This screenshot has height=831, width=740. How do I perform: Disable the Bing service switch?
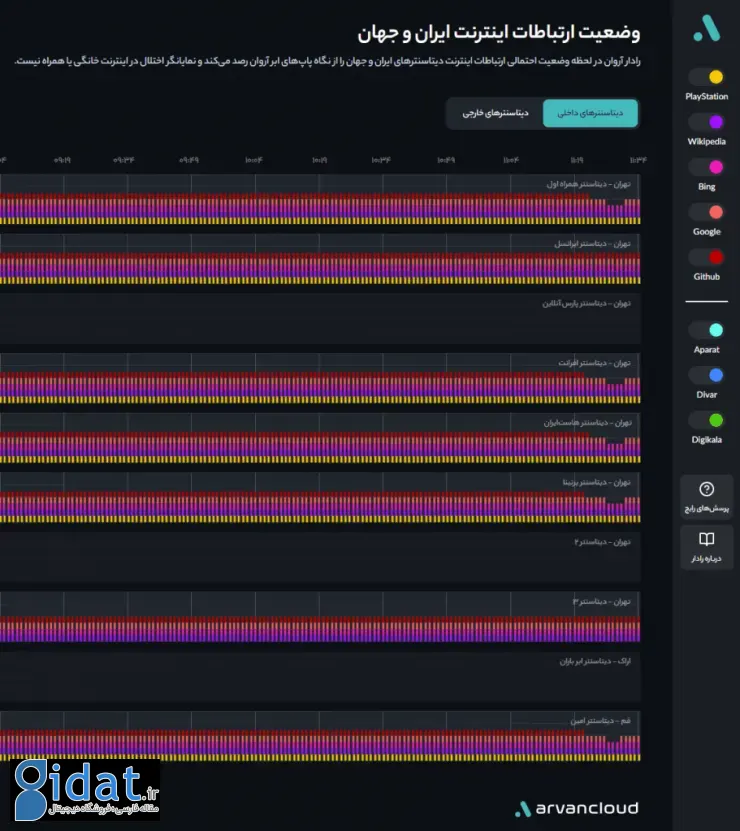707,167
